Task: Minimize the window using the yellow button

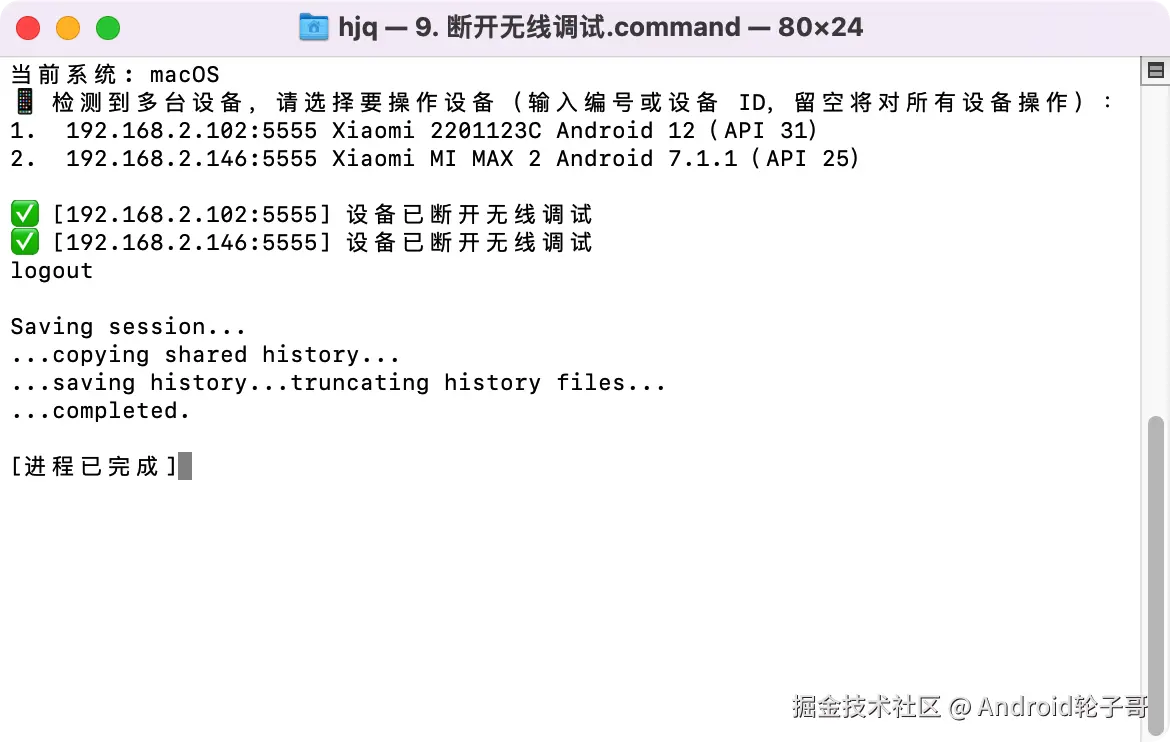Action: point(68,28)
